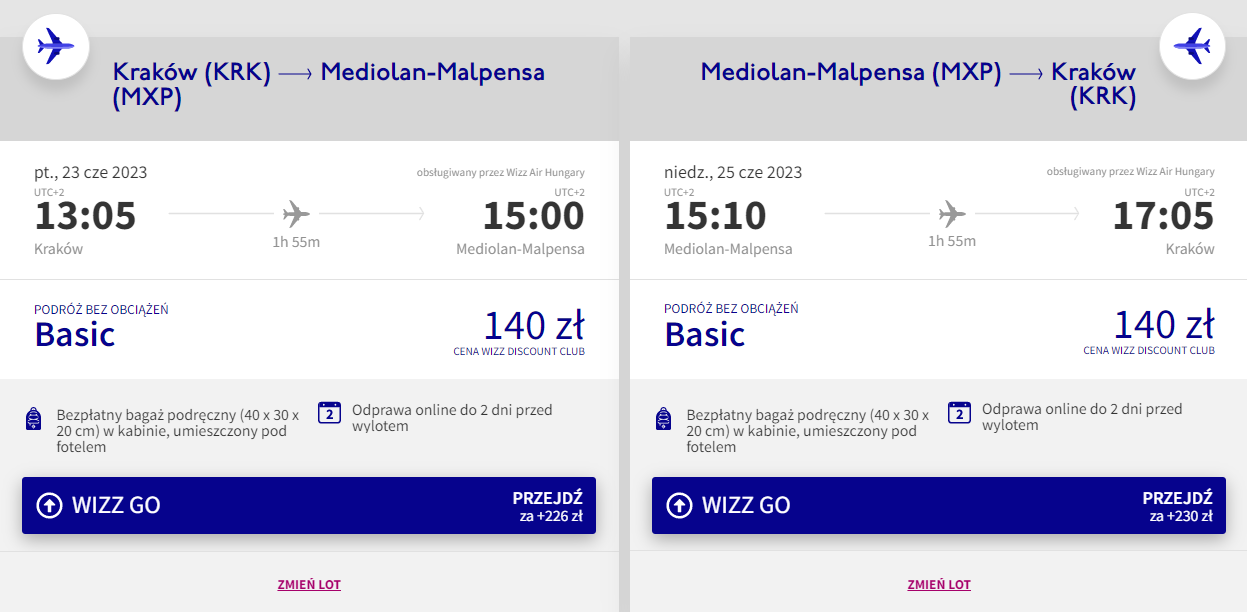Click the return flight airplane badge icon
The image size is (1247, 612).
(x=1192, y=45)
